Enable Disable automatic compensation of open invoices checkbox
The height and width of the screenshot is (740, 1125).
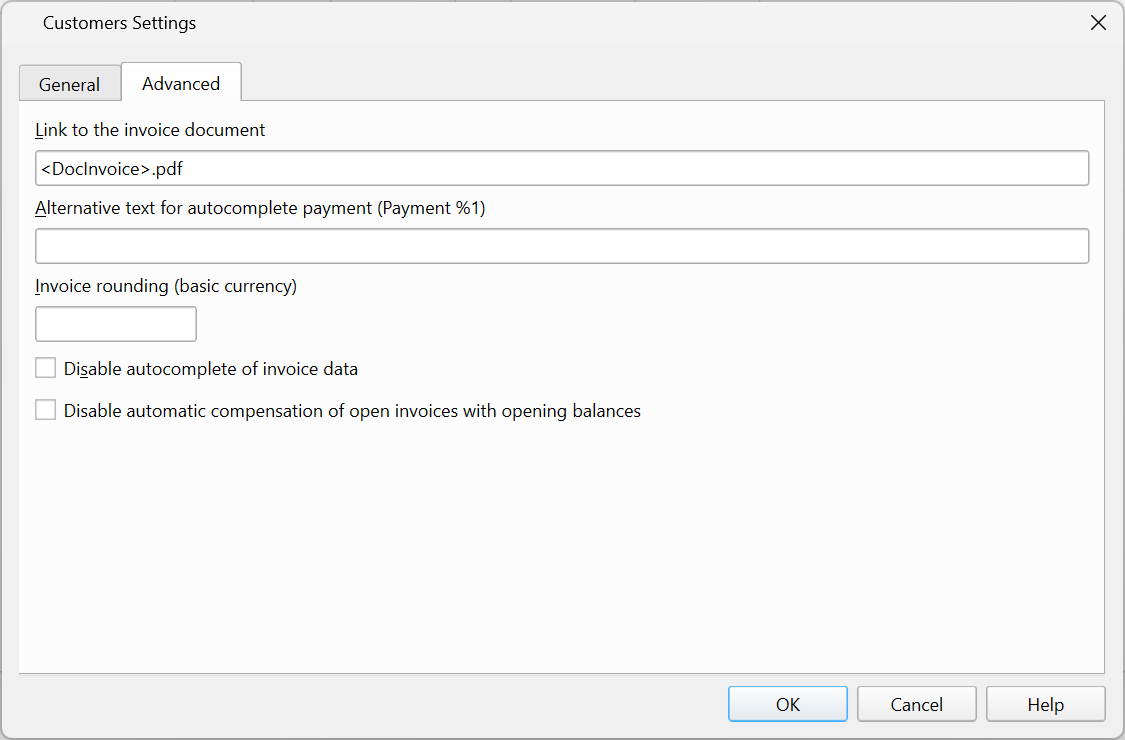click(x=46, y=410)
